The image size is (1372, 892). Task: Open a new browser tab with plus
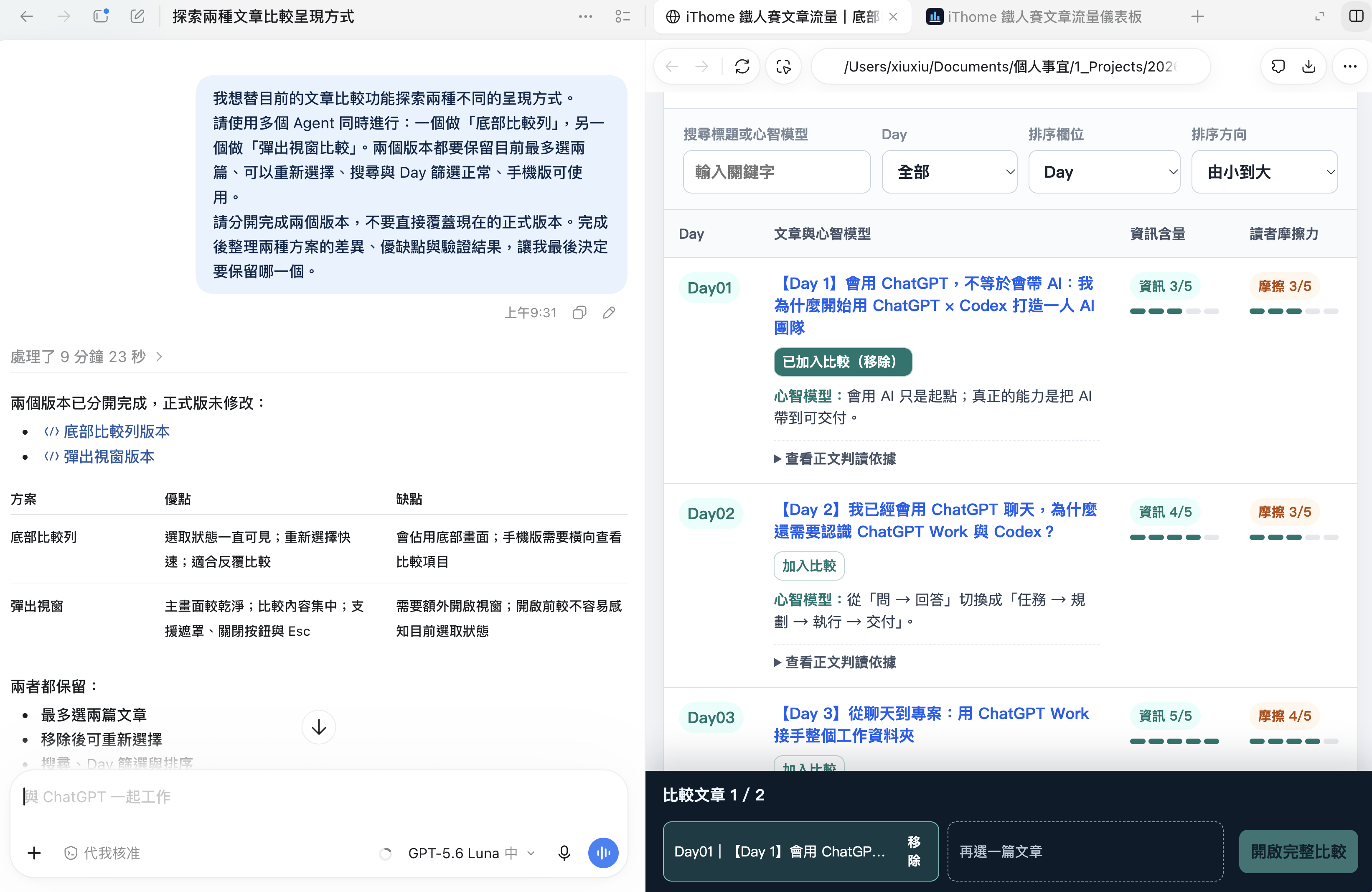coord(1198,17)
